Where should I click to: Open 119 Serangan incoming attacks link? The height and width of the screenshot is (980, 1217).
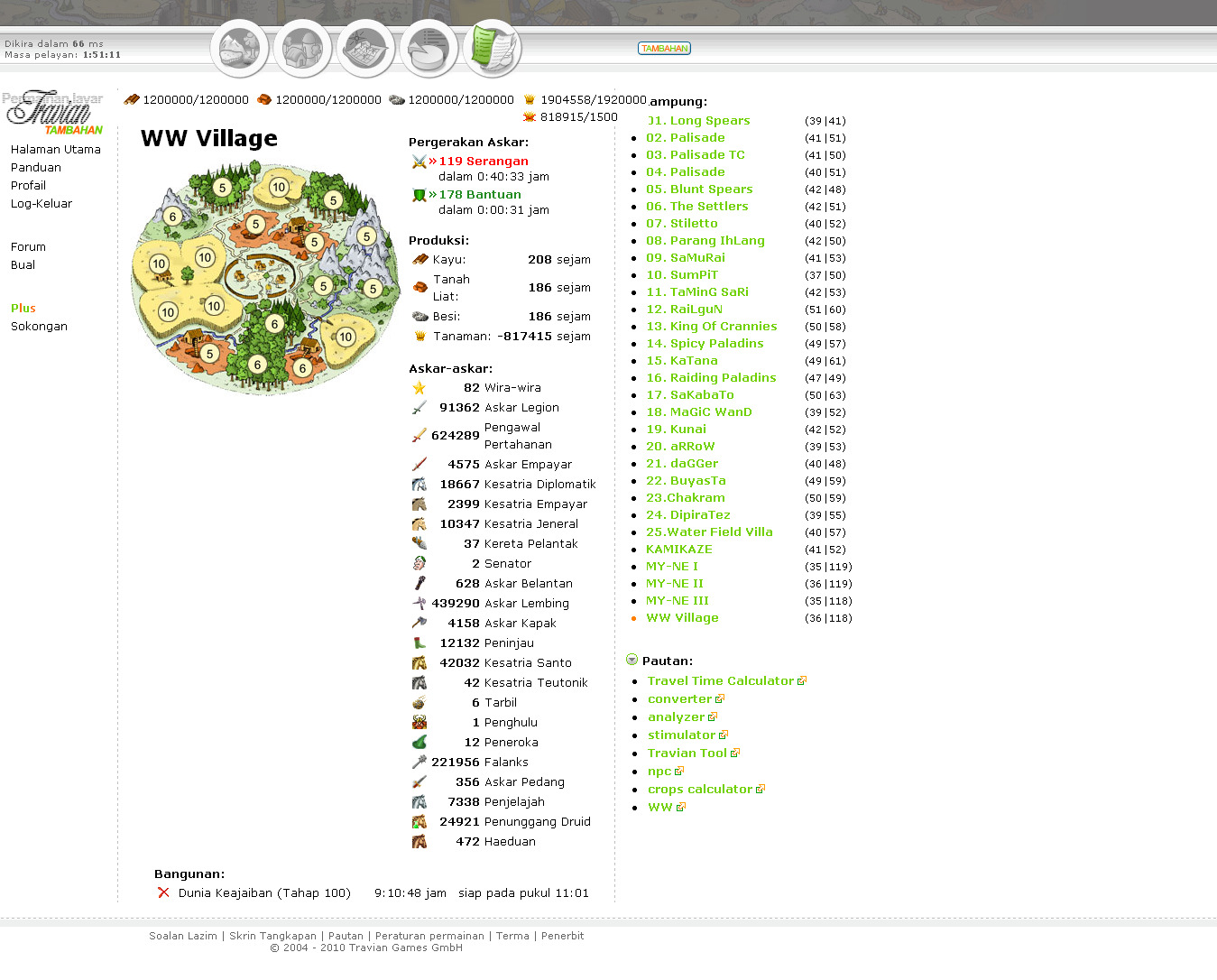pyautogui.click(x=484, y=162)
